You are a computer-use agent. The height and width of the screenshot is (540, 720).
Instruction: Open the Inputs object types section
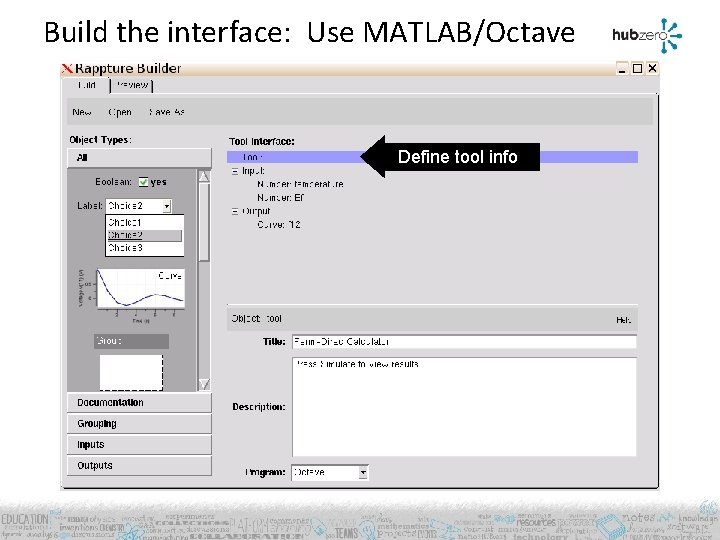tap(140, 445)
